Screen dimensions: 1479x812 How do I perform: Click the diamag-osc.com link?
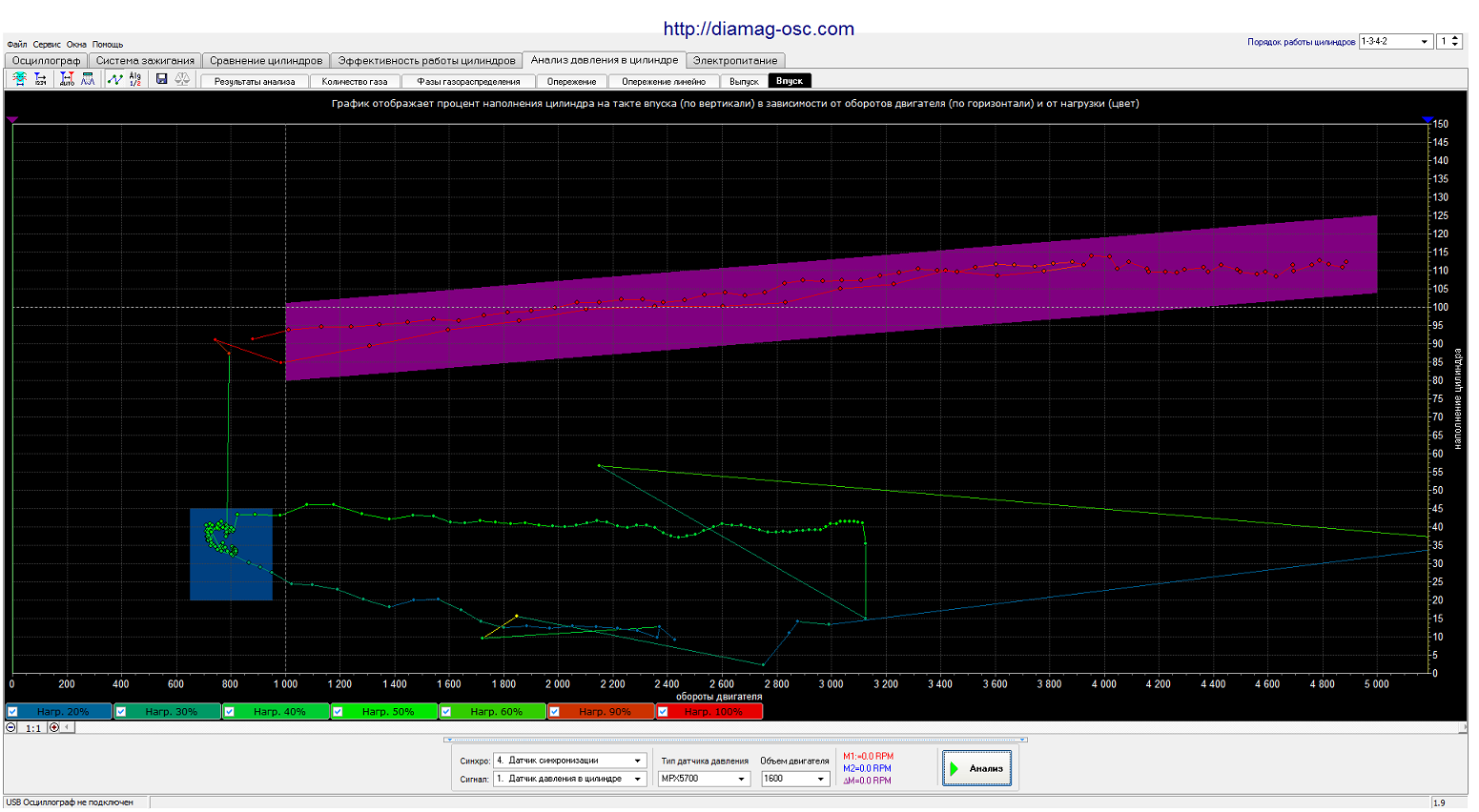click(759, 29)
